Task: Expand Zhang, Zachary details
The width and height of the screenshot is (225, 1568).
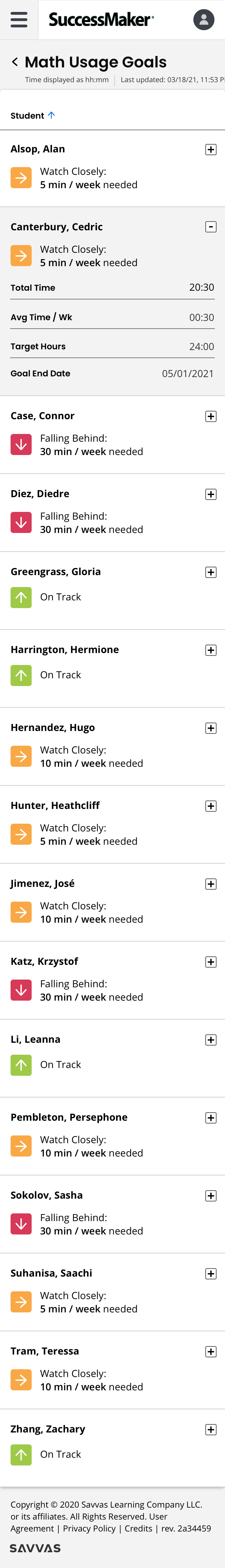Action: click(210, 1429)
